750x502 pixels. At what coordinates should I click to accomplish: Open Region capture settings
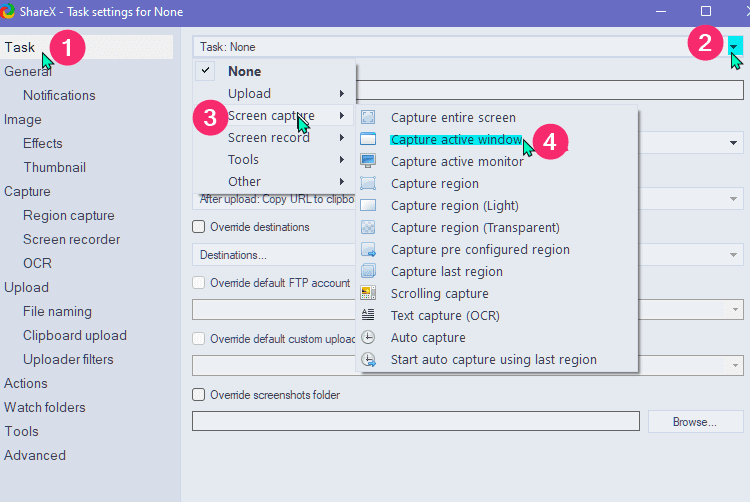pos(69,215)
